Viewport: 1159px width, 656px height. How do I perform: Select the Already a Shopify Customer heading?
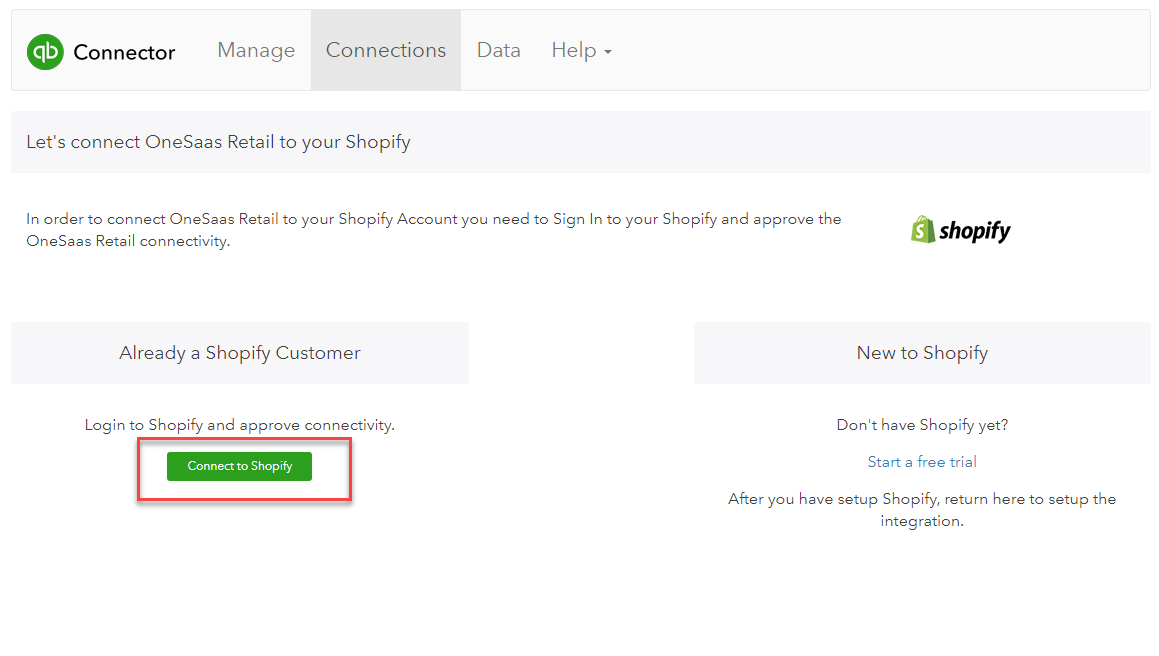point(240,353)
